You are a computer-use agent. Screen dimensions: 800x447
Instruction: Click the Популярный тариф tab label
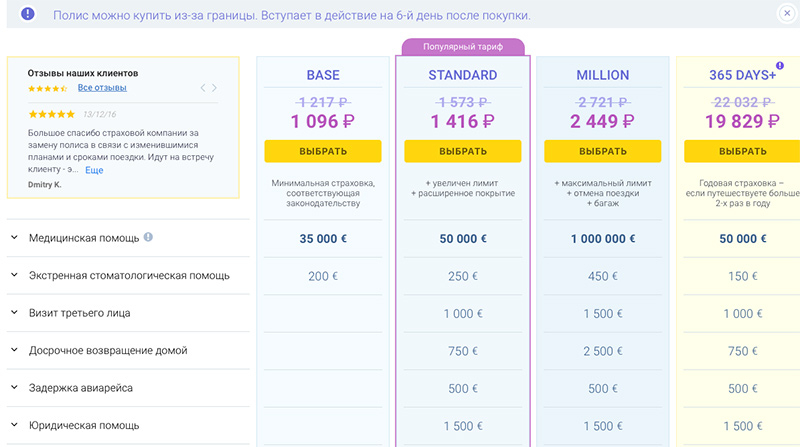click(463, 46)
